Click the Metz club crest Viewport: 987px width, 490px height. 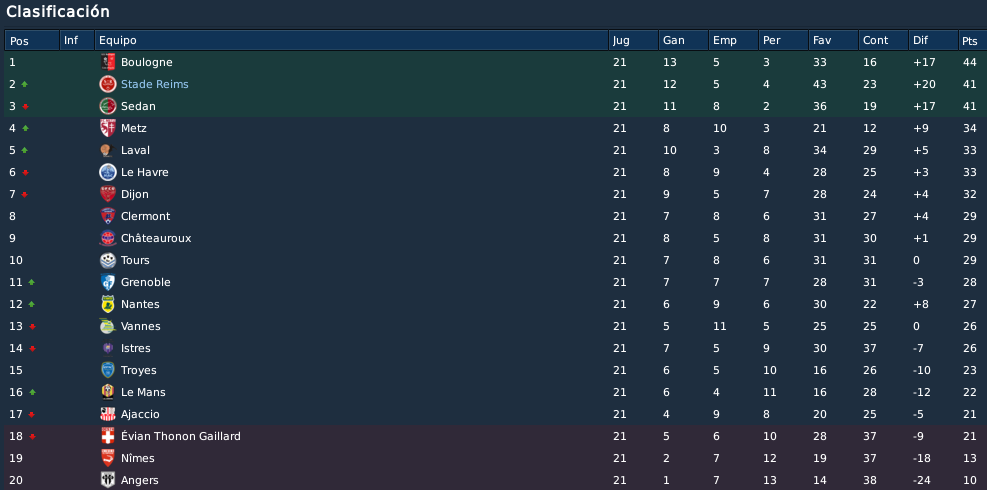point(108,128)
